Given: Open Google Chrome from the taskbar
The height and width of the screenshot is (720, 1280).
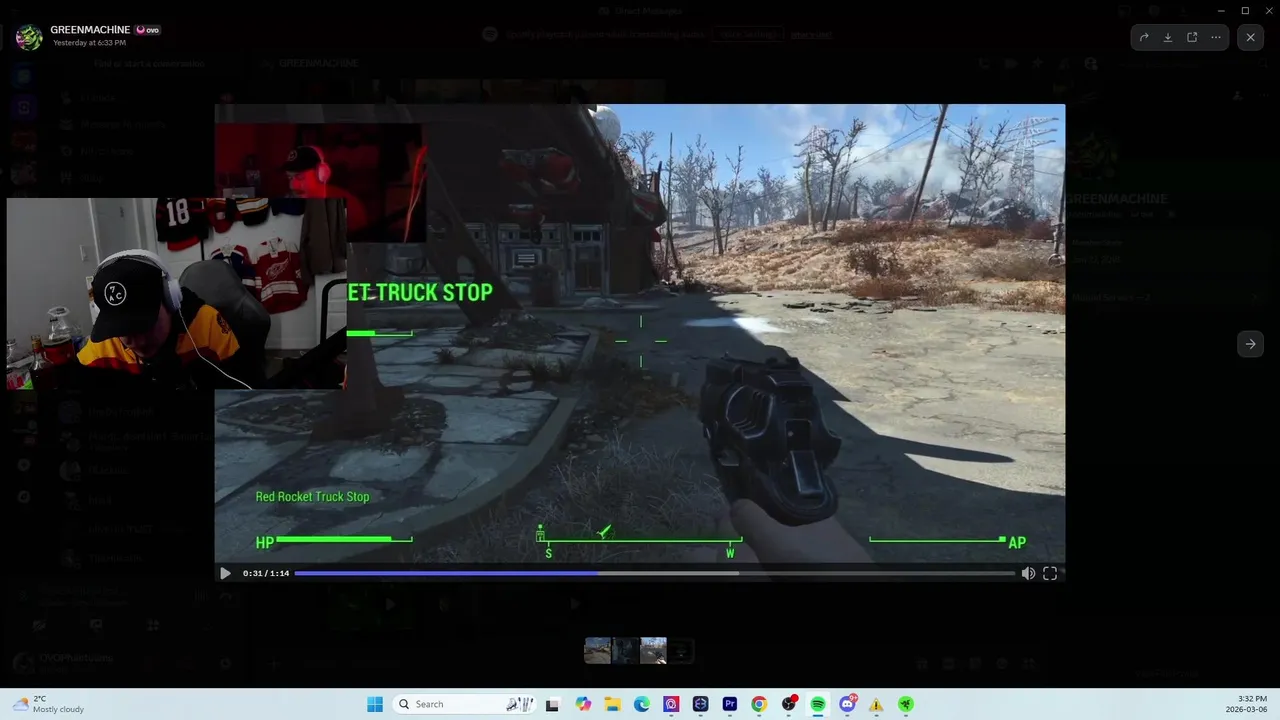Looking at the screenshot, I should point(759,704).
